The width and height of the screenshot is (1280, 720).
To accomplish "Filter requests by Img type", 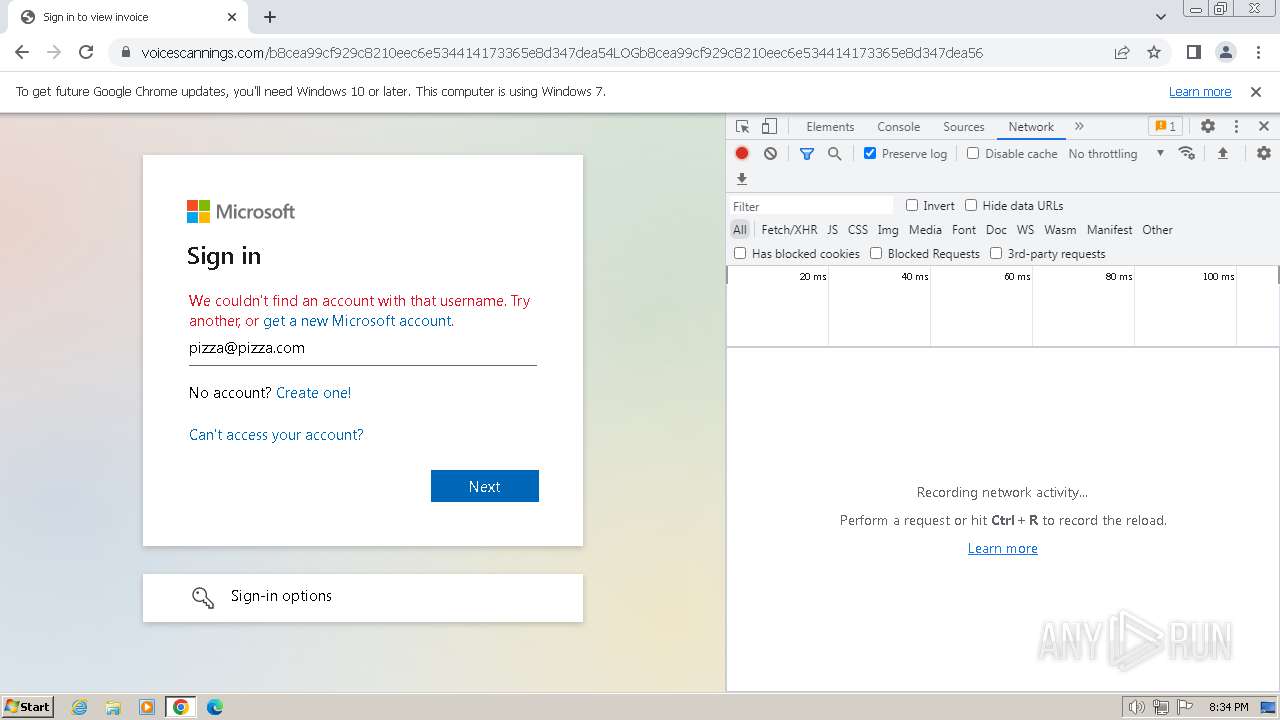I will pos(888,229).
